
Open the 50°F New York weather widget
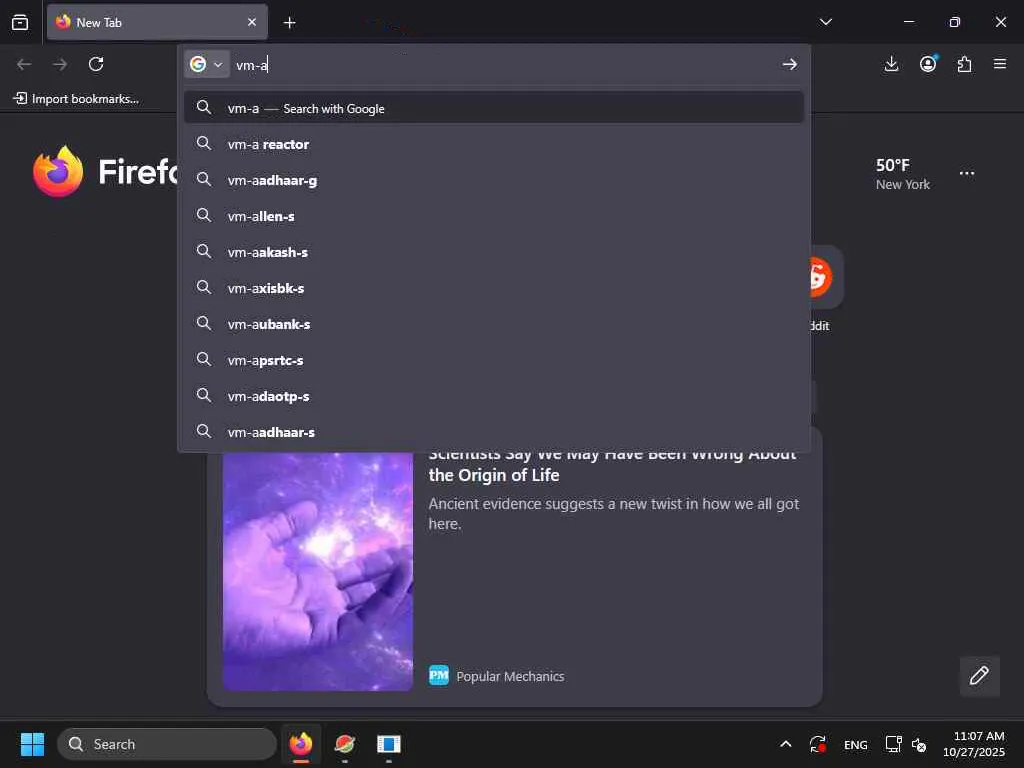tap(902, 174)
